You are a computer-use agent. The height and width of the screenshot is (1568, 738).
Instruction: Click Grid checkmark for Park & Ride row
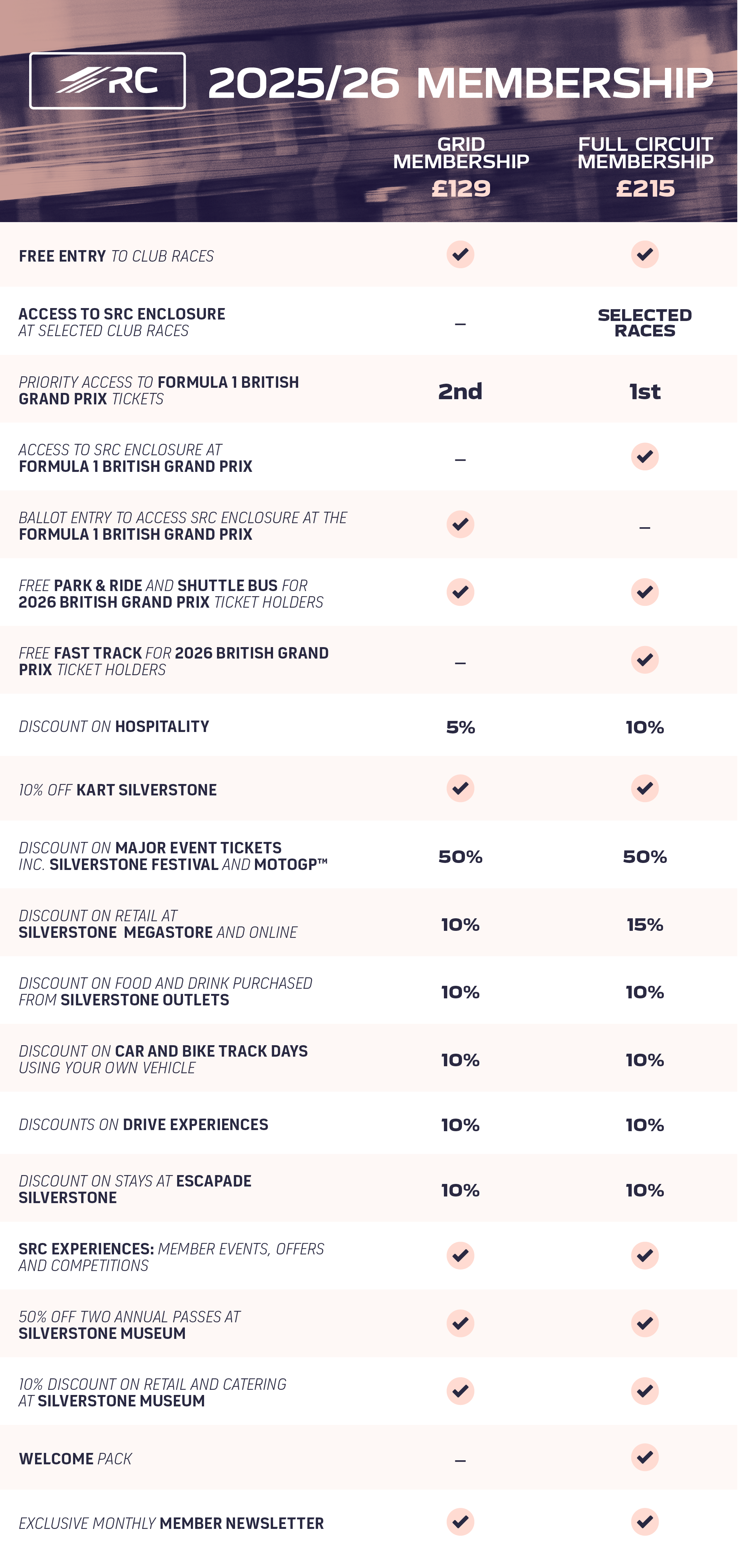click(x=461, y=592)
